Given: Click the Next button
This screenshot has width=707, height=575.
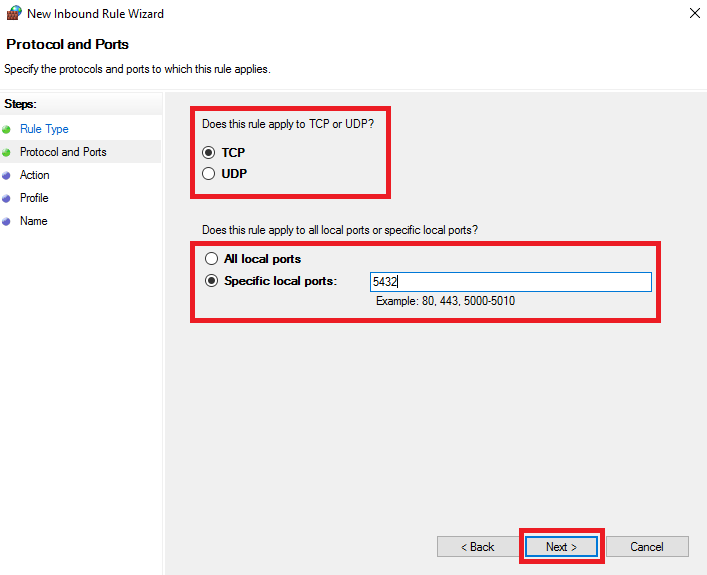Looking at the screenshot, I should tap(561, 547).
